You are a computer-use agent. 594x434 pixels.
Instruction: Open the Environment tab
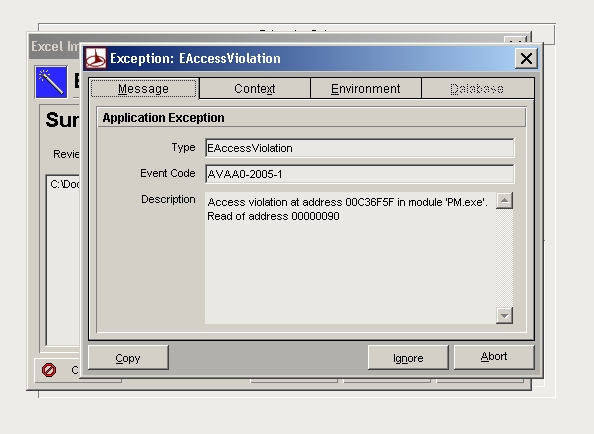point(366,89)
